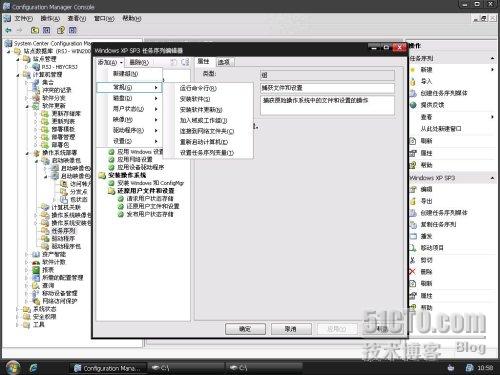The image size is (500, 375).
Task: Select the green check icon beside 应用网络设置
Action: point(112,160)
